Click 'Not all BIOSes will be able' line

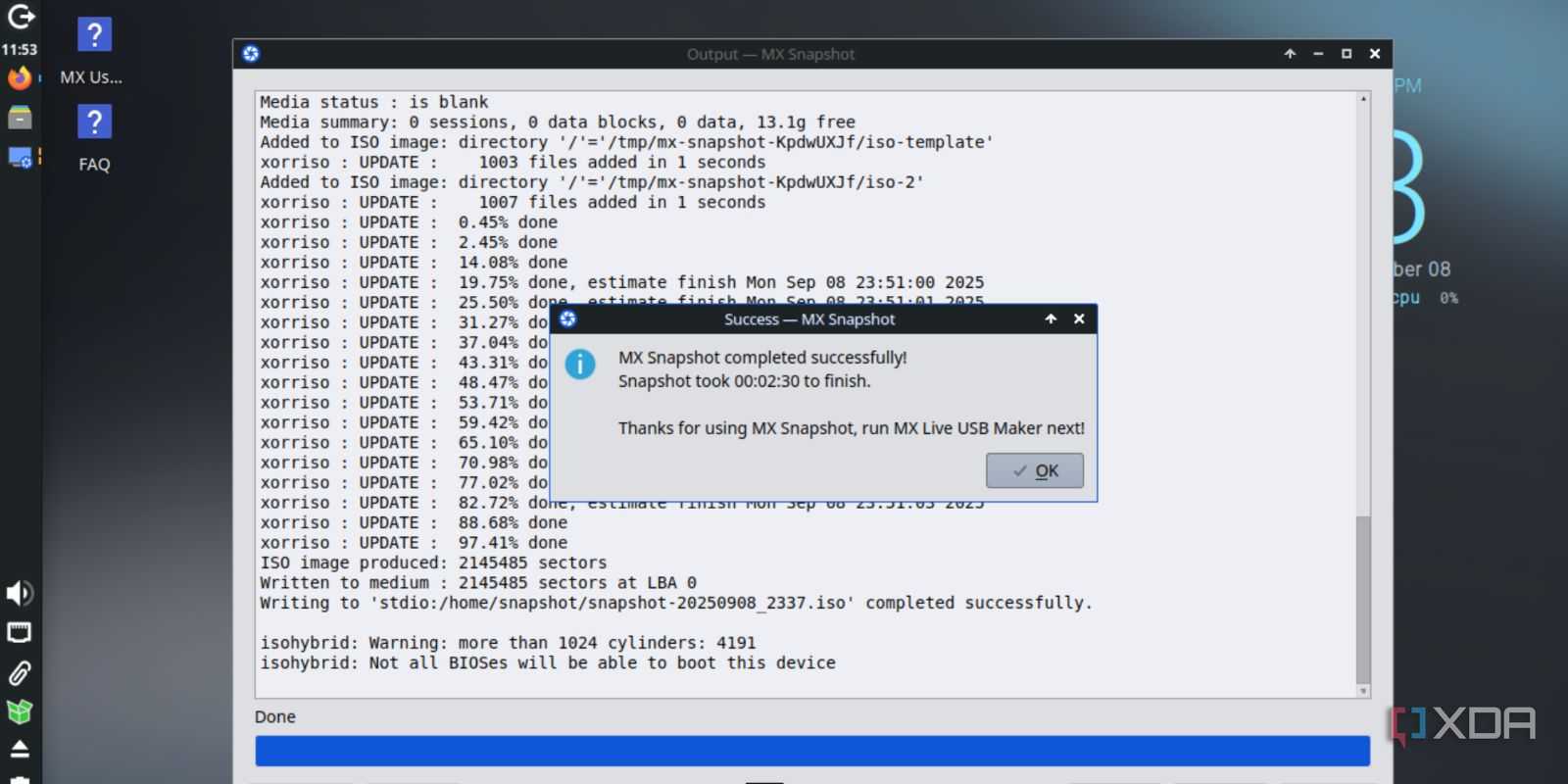click(548, 663)
